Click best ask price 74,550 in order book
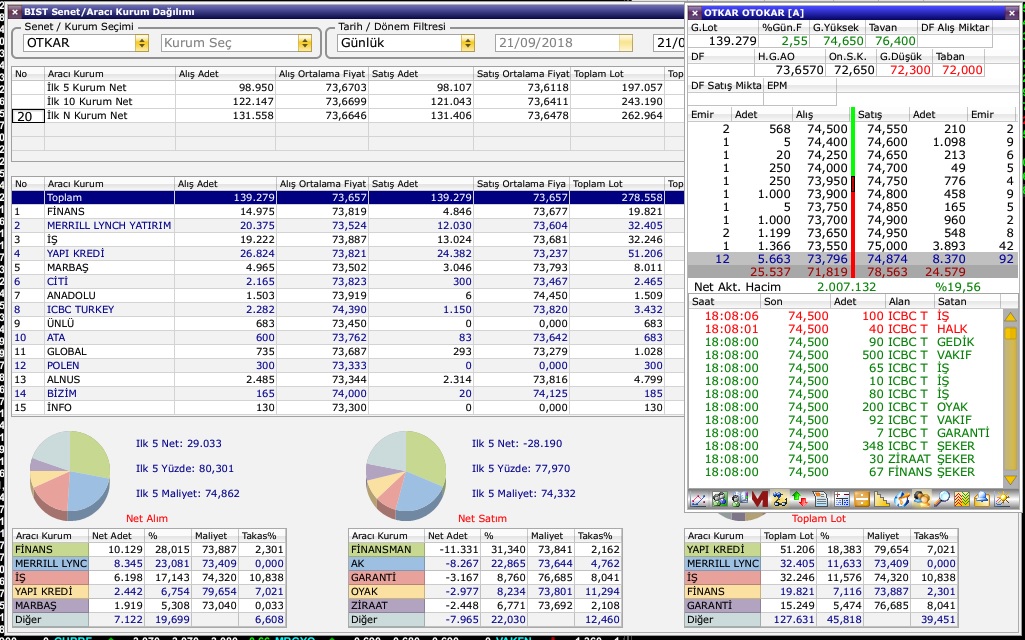Screen dimensions: 1025x640 coord(887,129)
